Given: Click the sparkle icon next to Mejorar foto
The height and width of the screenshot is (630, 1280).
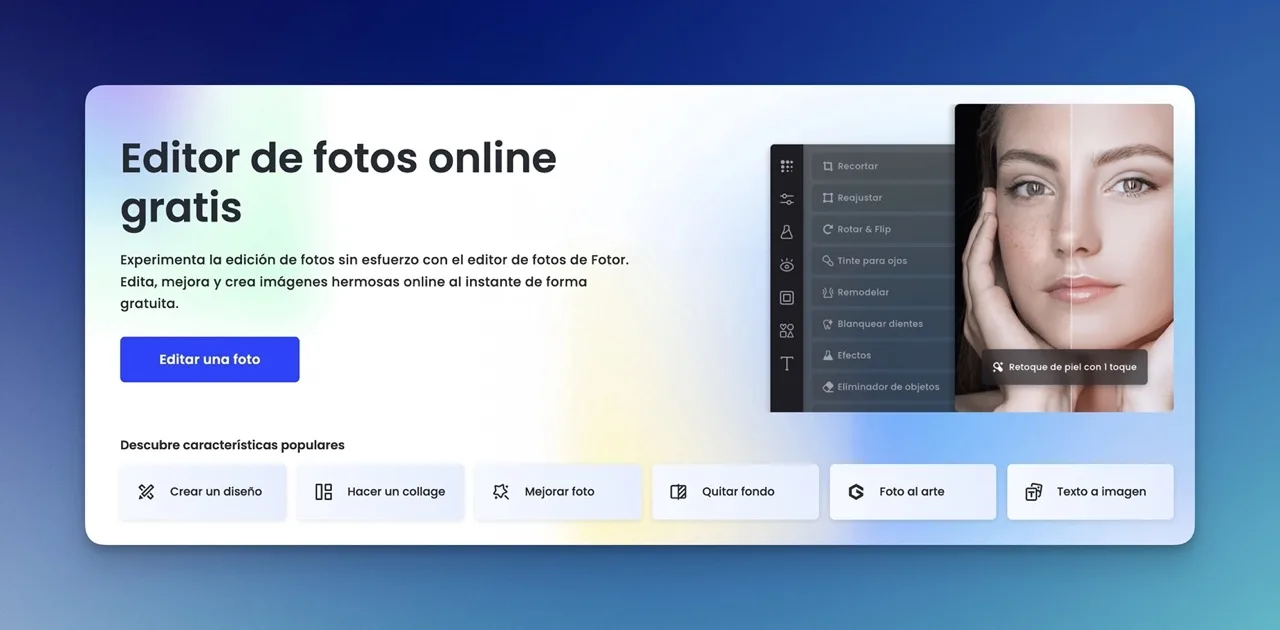Looking at the screenshot, I should 500,491.
